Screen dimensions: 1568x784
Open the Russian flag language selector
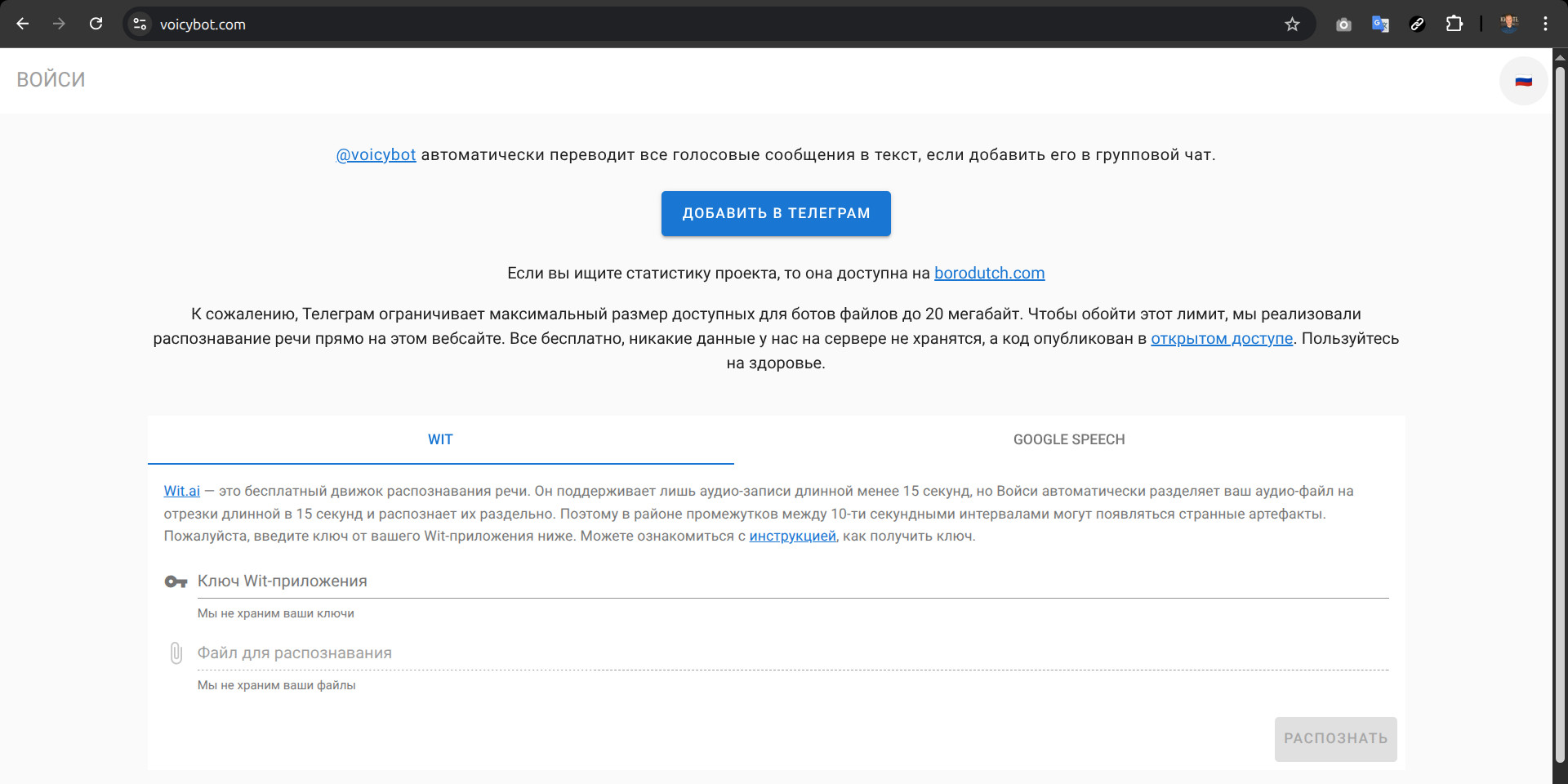click(x=1523, y=81)
